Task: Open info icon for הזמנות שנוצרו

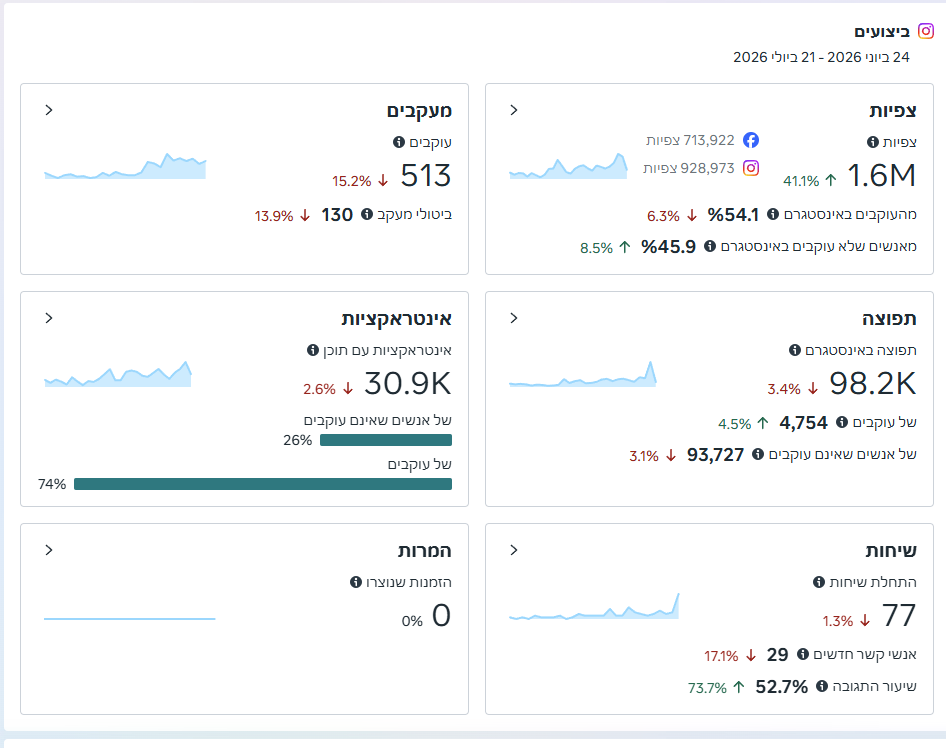Action: [x=356, y=582]
